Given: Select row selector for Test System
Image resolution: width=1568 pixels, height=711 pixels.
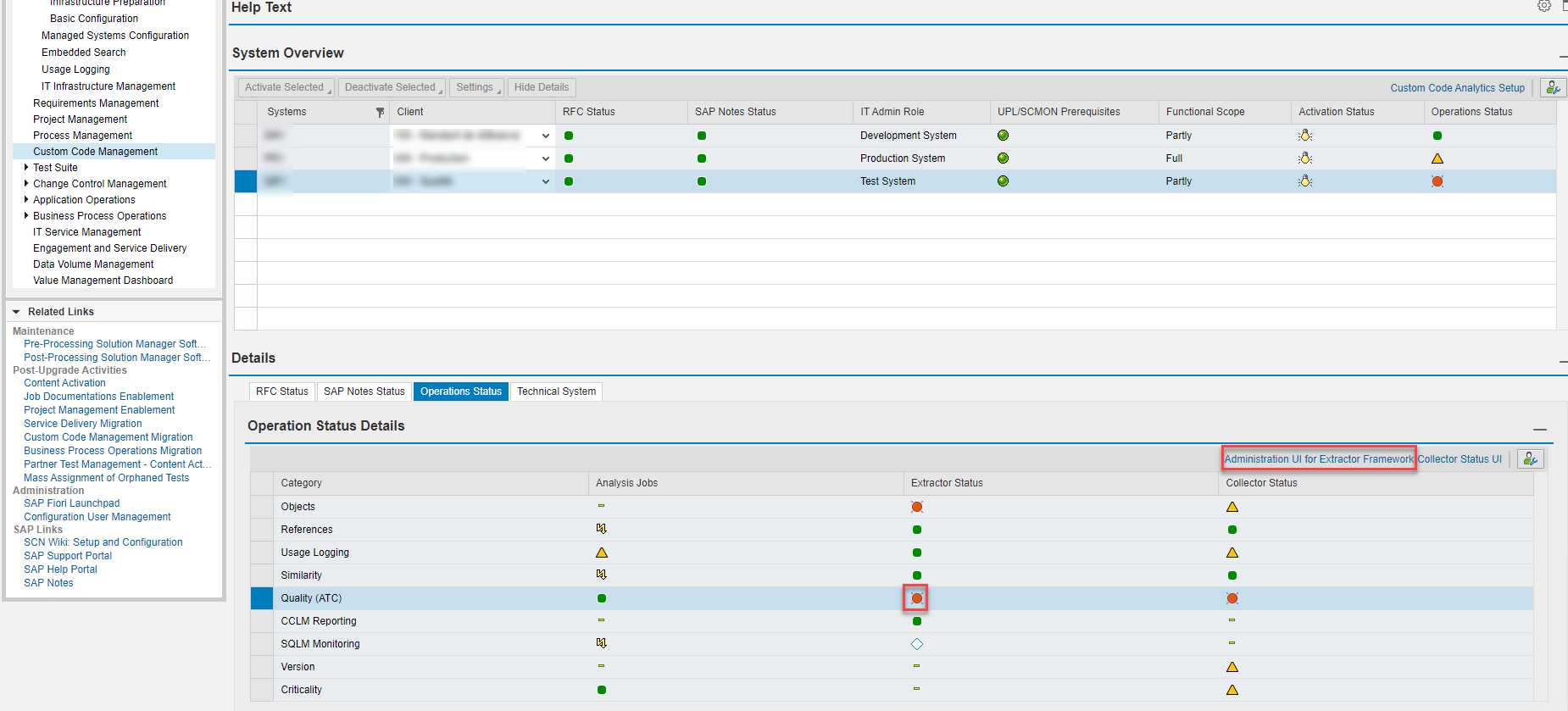Looking at the screenshot, I should pyautogui.click(x=246, y=181).
